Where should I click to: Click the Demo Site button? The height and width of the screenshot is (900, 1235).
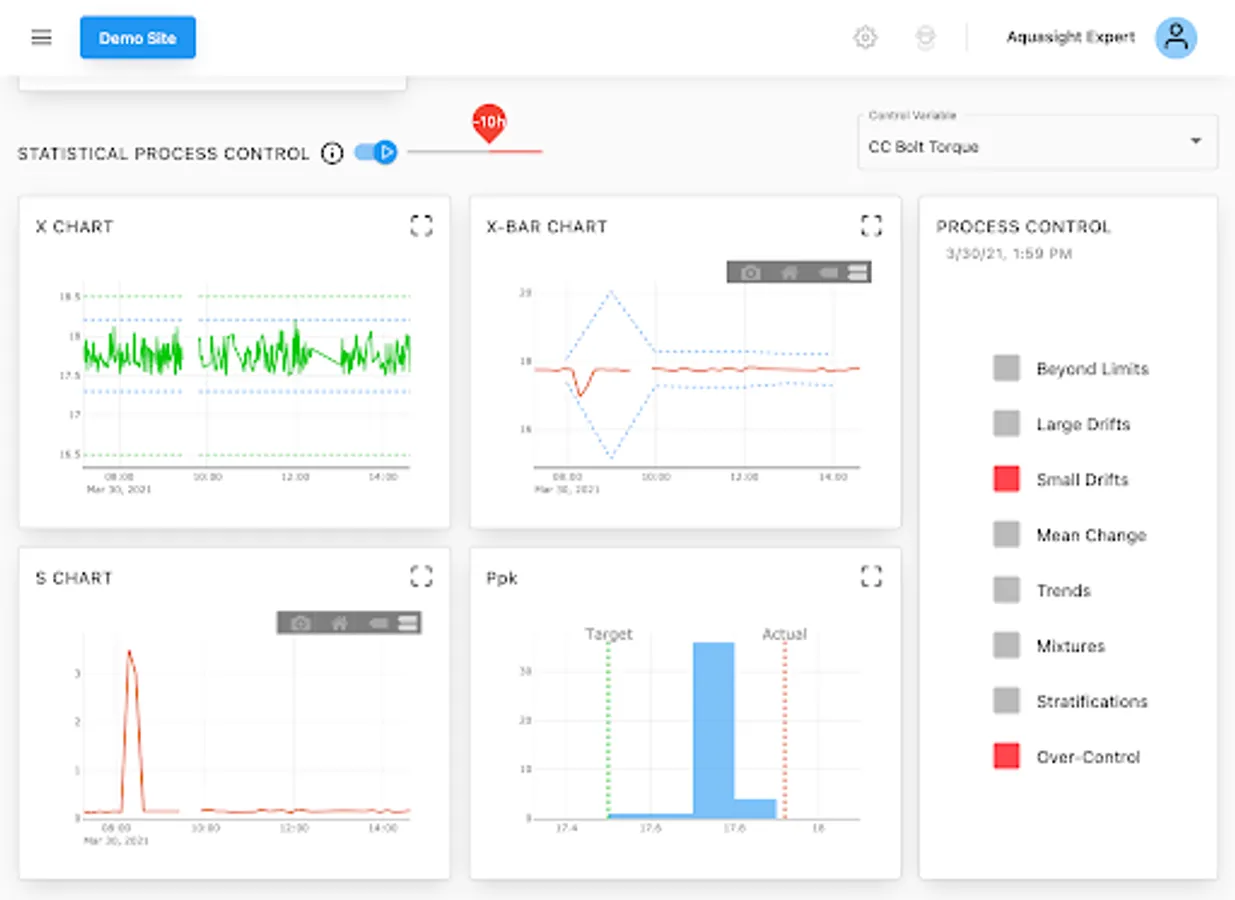[x=138, y=38]
